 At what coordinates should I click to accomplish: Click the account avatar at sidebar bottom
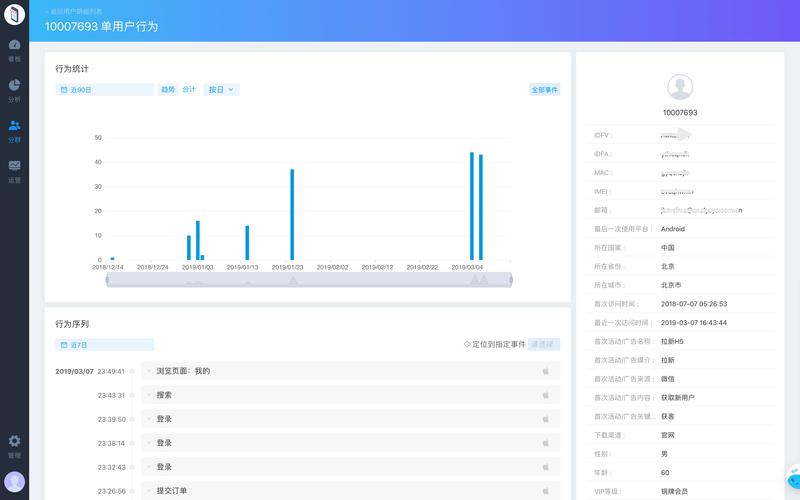14,481
